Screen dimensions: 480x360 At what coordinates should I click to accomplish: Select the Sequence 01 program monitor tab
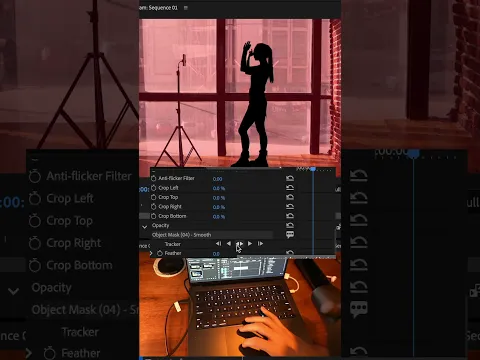[159, 8]
